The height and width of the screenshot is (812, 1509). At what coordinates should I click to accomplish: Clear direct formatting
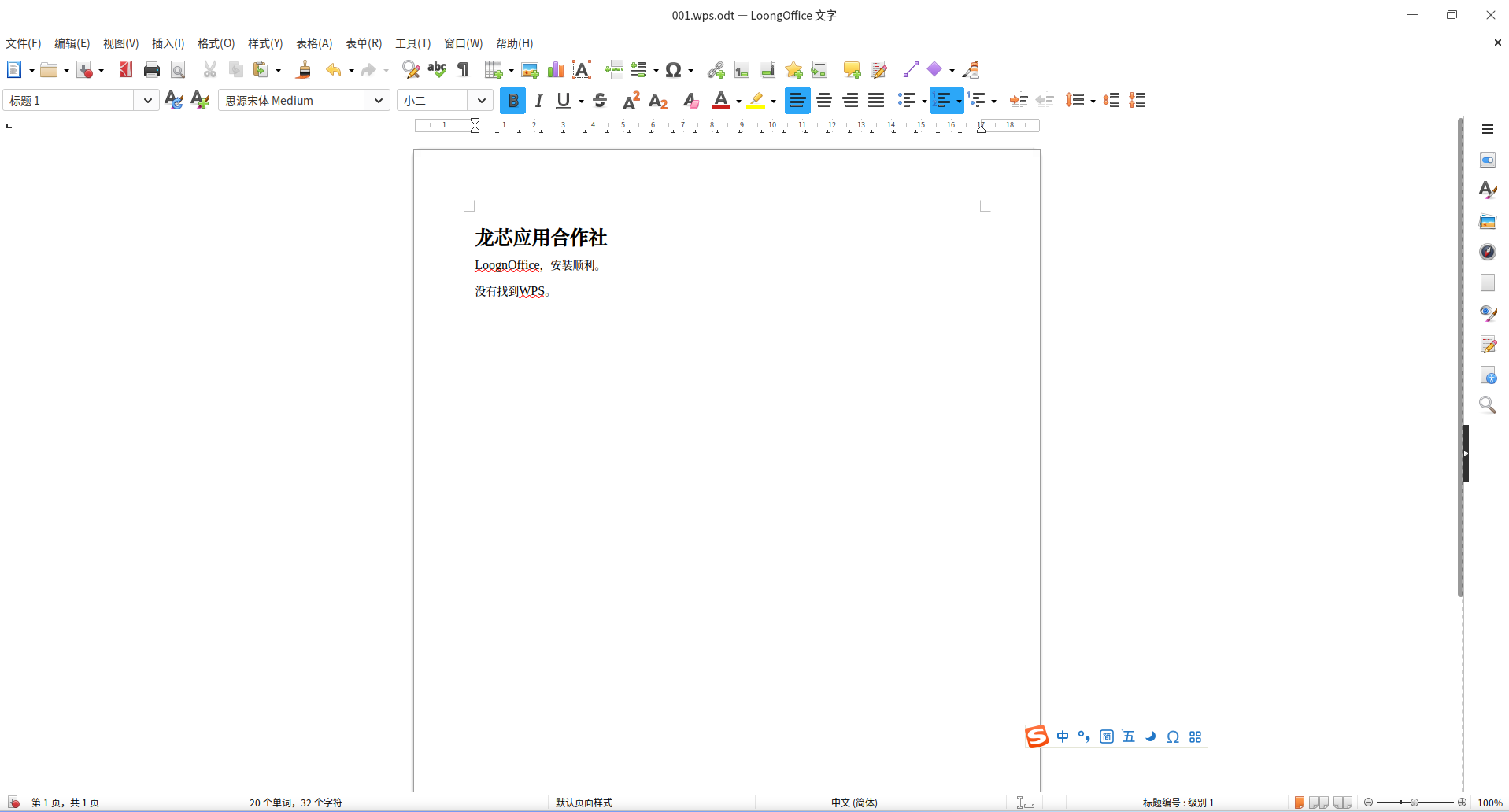[690, 100]
